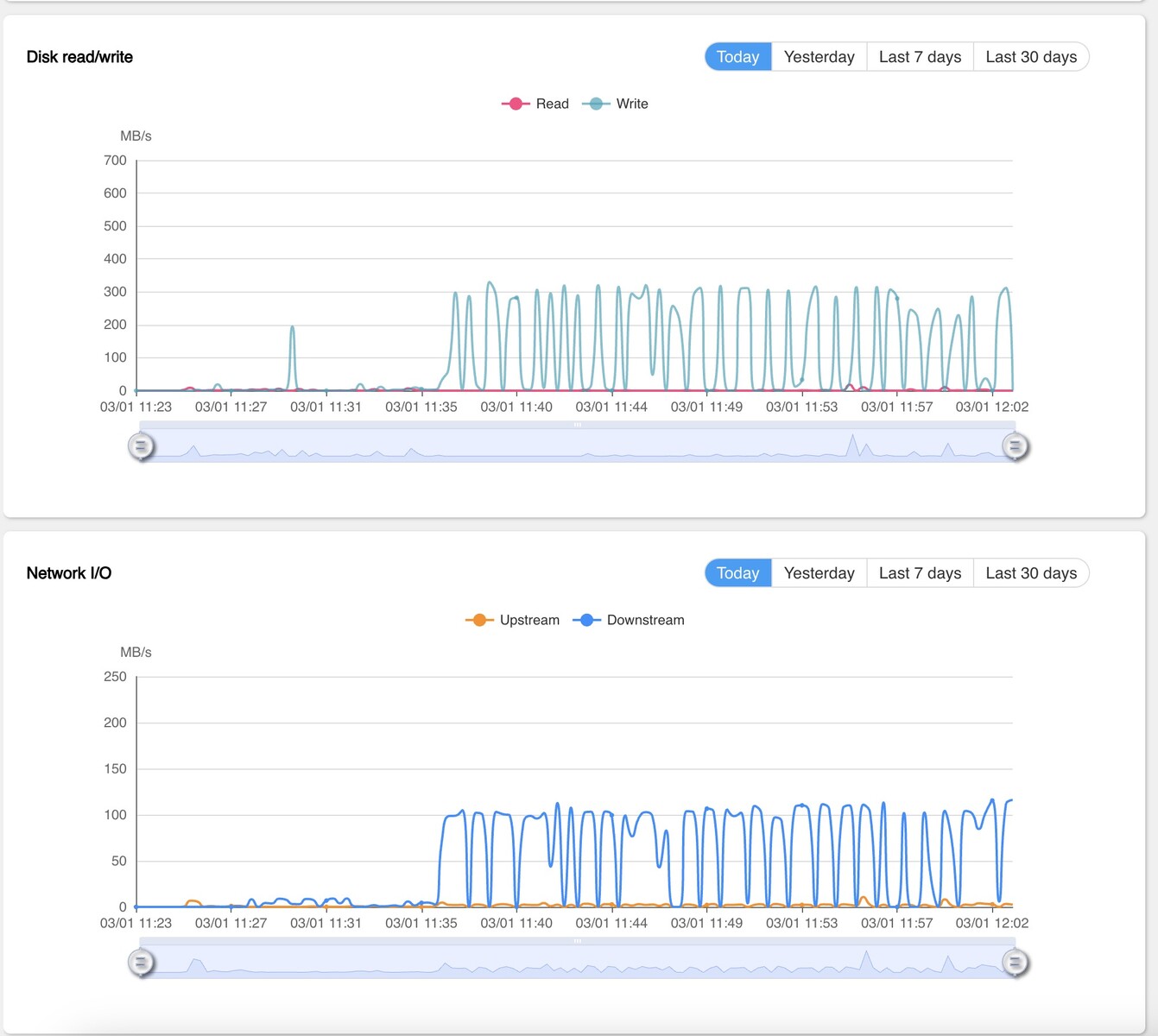Select Today tab in Network I/O panel
Image resolution: width=1158 pixels, height=1036 pixels.
coord(737,573)
